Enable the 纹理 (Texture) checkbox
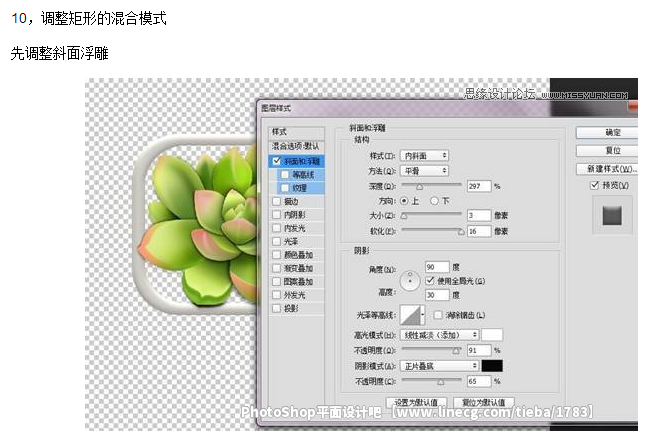 coord(285,188)
